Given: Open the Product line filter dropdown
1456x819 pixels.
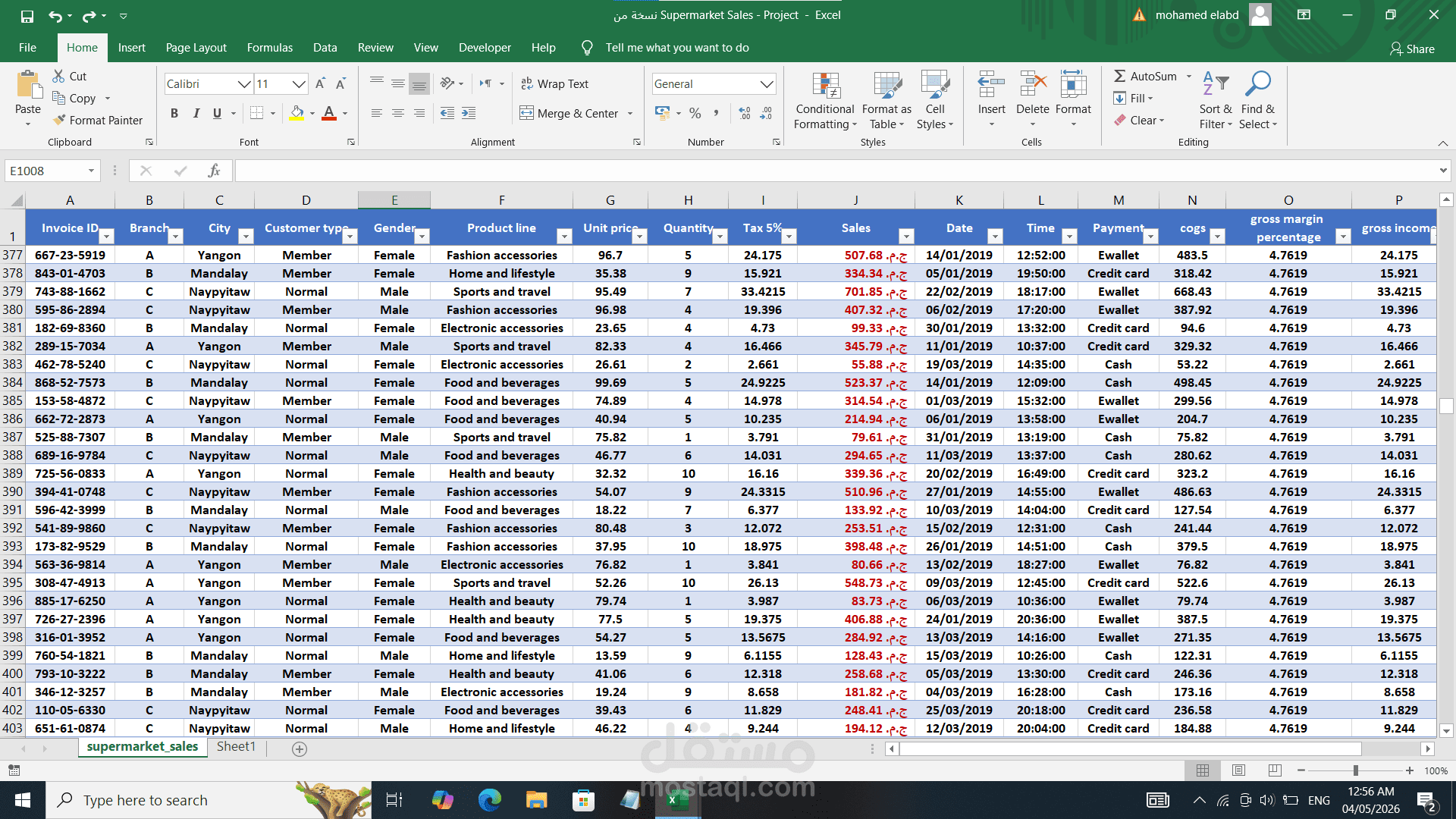Looking at the screenshot, I should click(563, 236).
